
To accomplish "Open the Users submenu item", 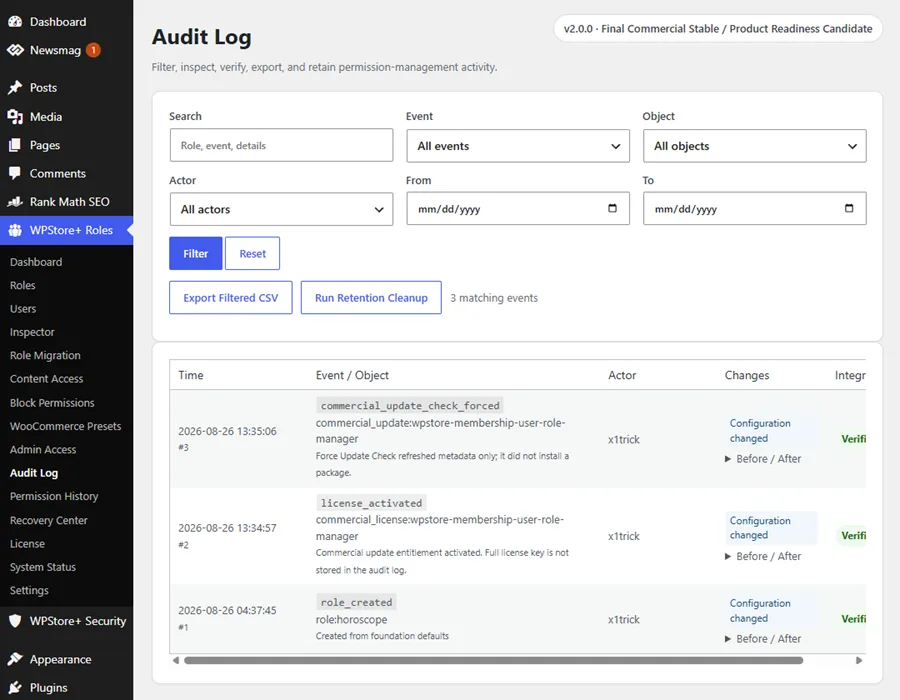I will (x=23, y=309).
